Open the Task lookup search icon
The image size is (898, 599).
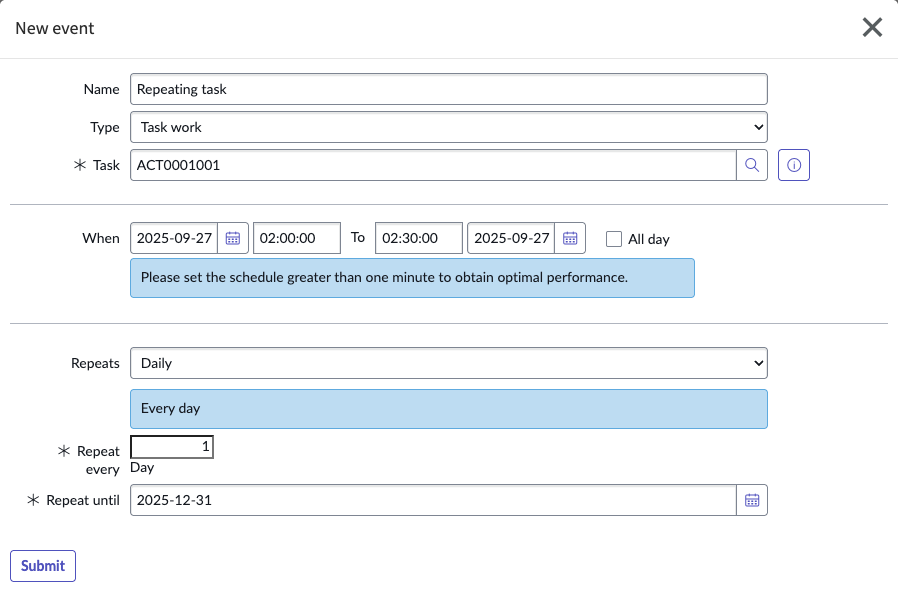point(752,165)
